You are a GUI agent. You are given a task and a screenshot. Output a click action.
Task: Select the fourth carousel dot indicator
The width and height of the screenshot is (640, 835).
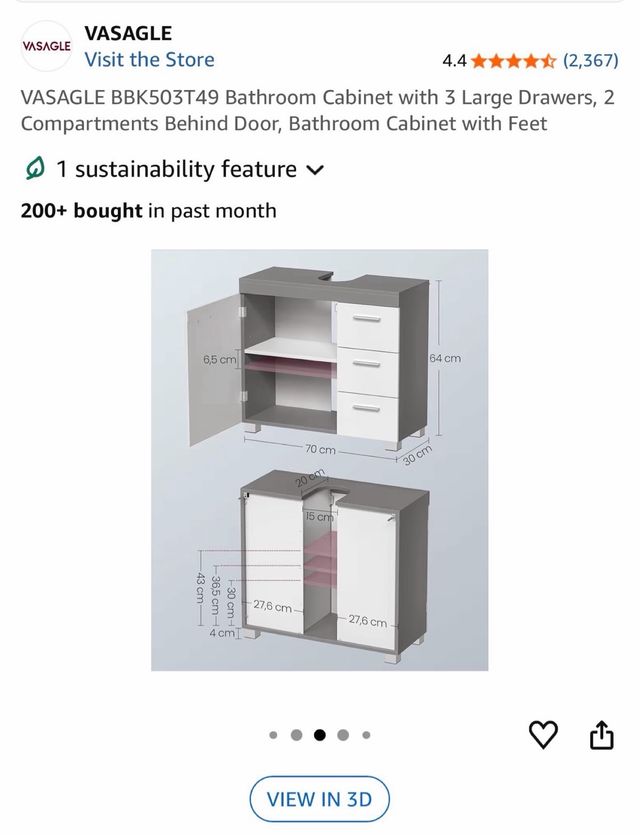click(342, 735)
